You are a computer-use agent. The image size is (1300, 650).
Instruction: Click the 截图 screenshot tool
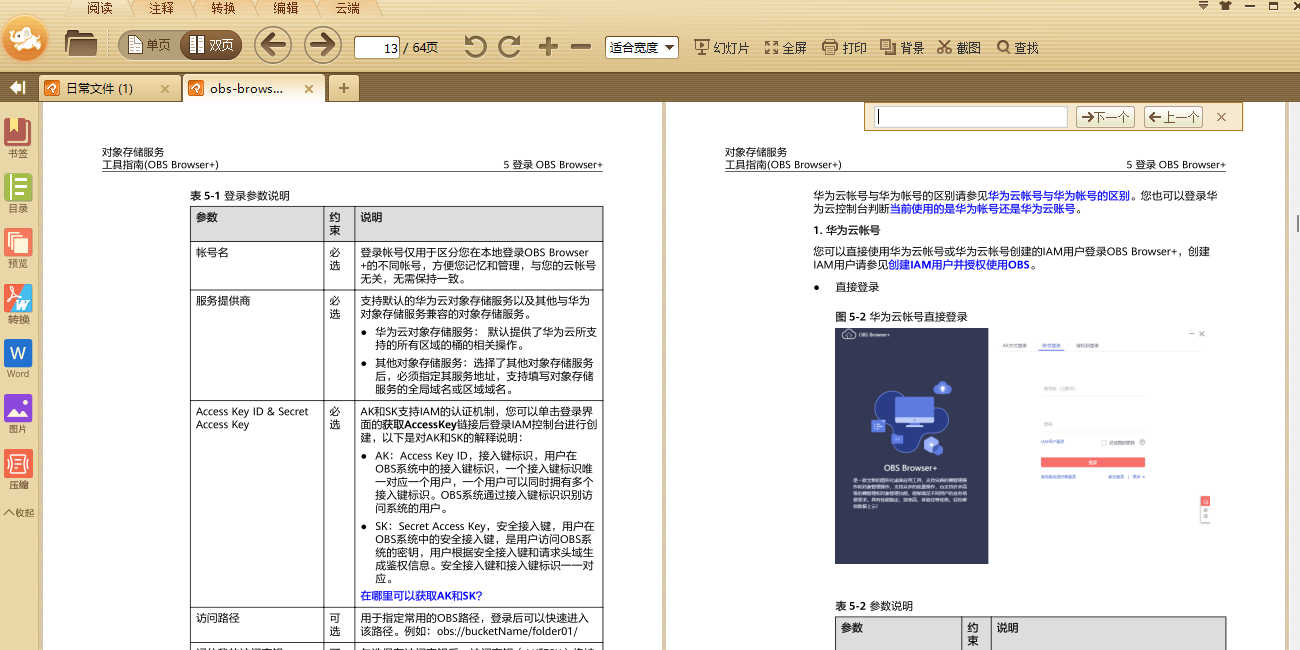coord(959,47)
